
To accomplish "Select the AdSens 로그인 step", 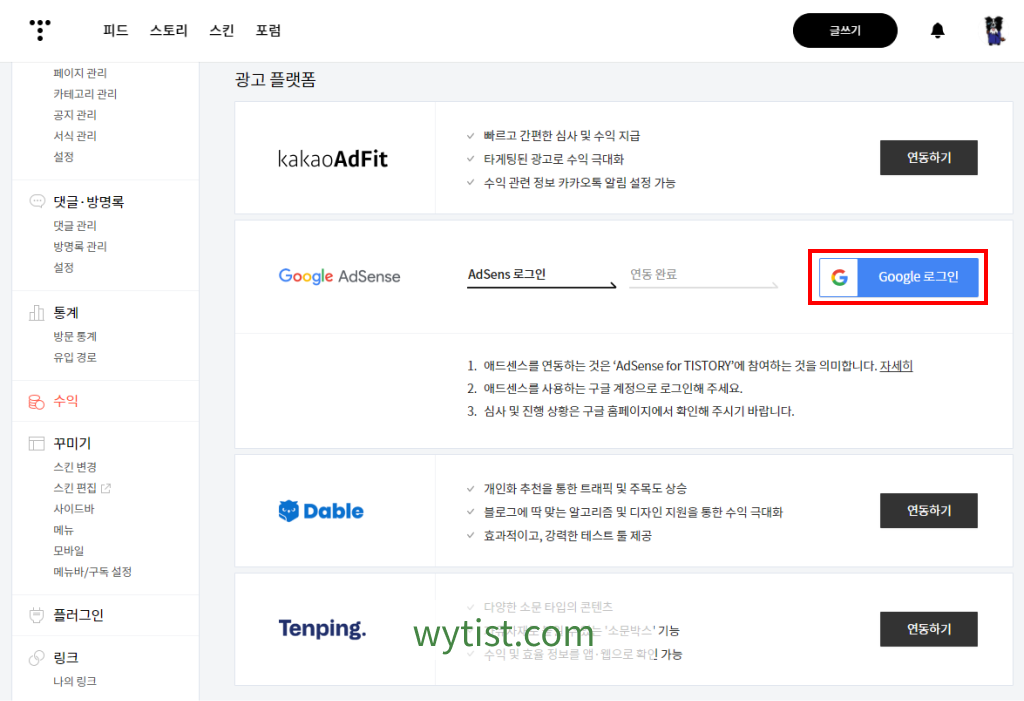I will tap(507, 274).
